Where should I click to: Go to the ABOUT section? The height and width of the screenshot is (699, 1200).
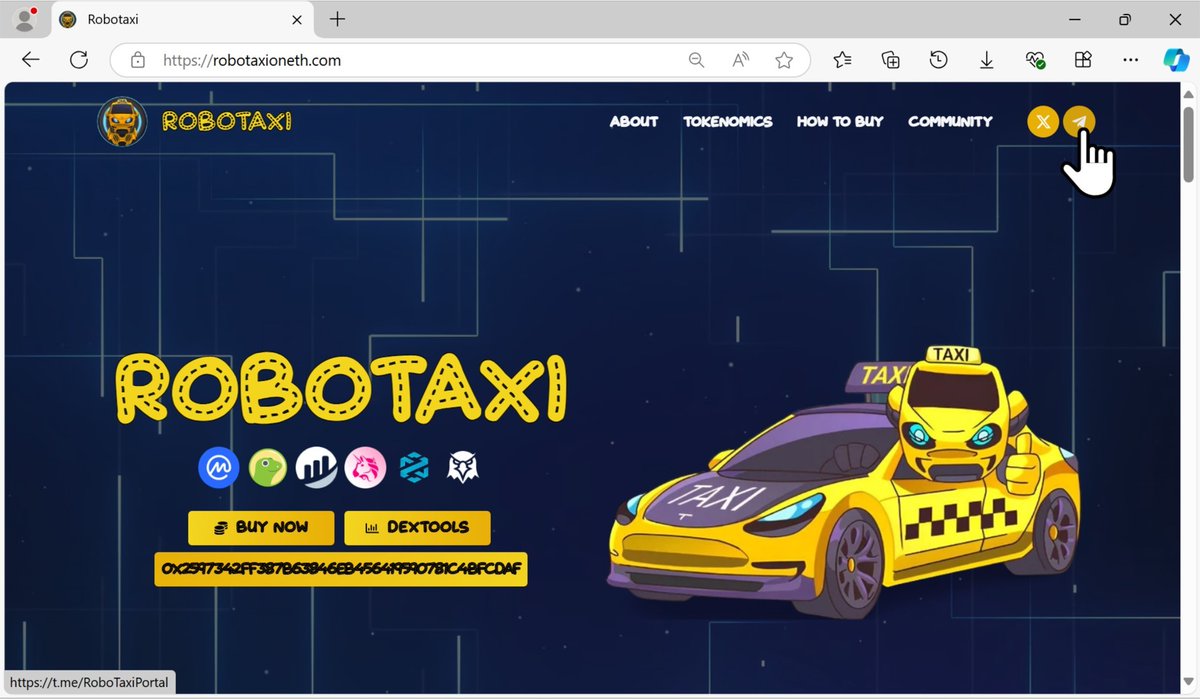pyautogui.click(x=634, y=122)
